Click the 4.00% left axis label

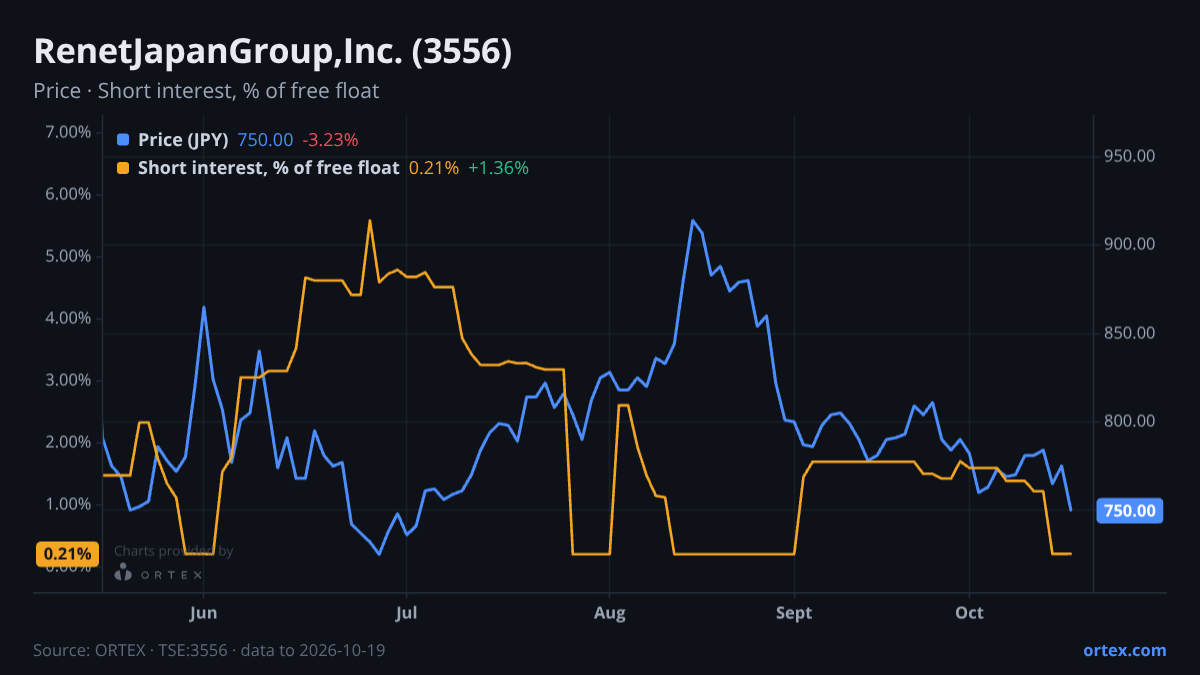coord(68,318)
